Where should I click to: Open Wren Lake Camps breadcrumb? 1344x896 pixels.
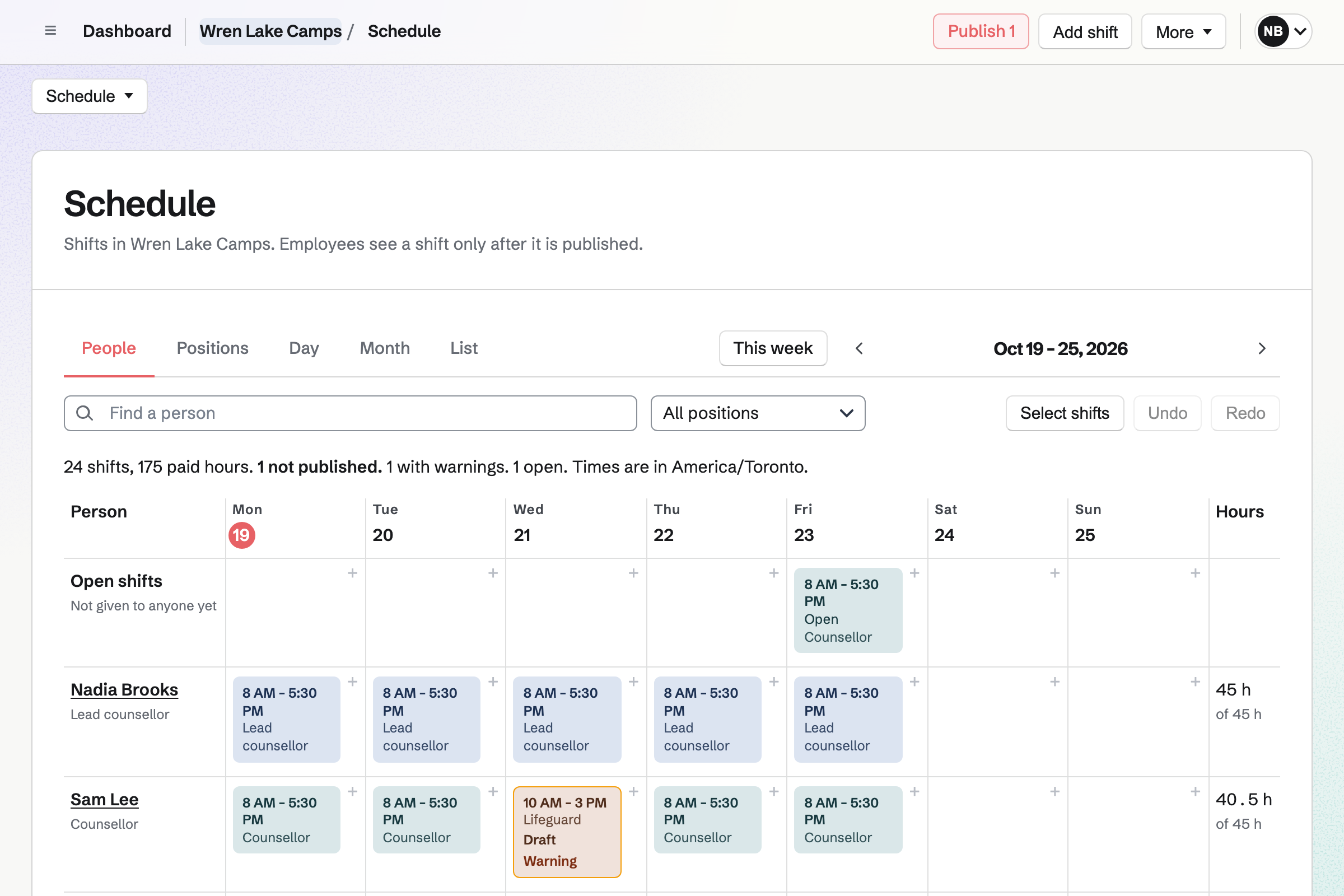(x=270, y=31)
